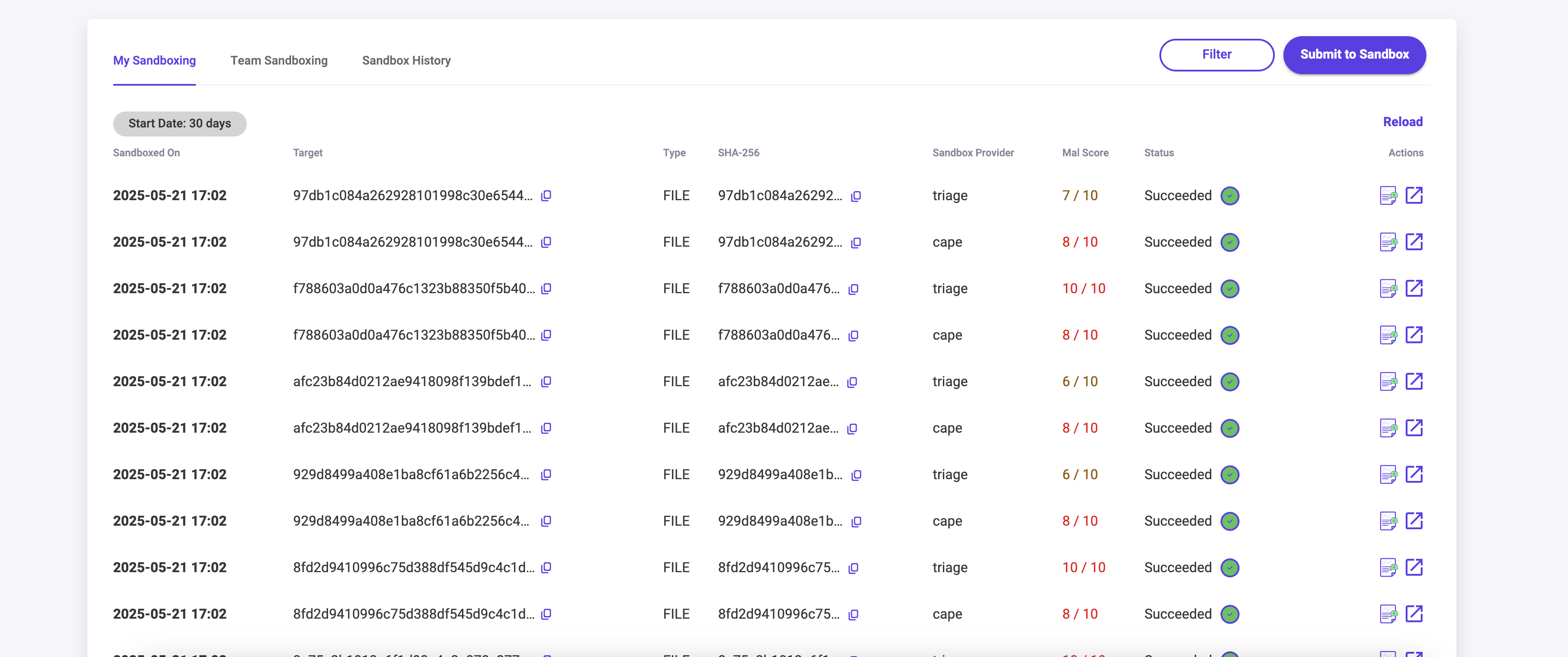Reload the sandbox results list

click(1402, 122)
